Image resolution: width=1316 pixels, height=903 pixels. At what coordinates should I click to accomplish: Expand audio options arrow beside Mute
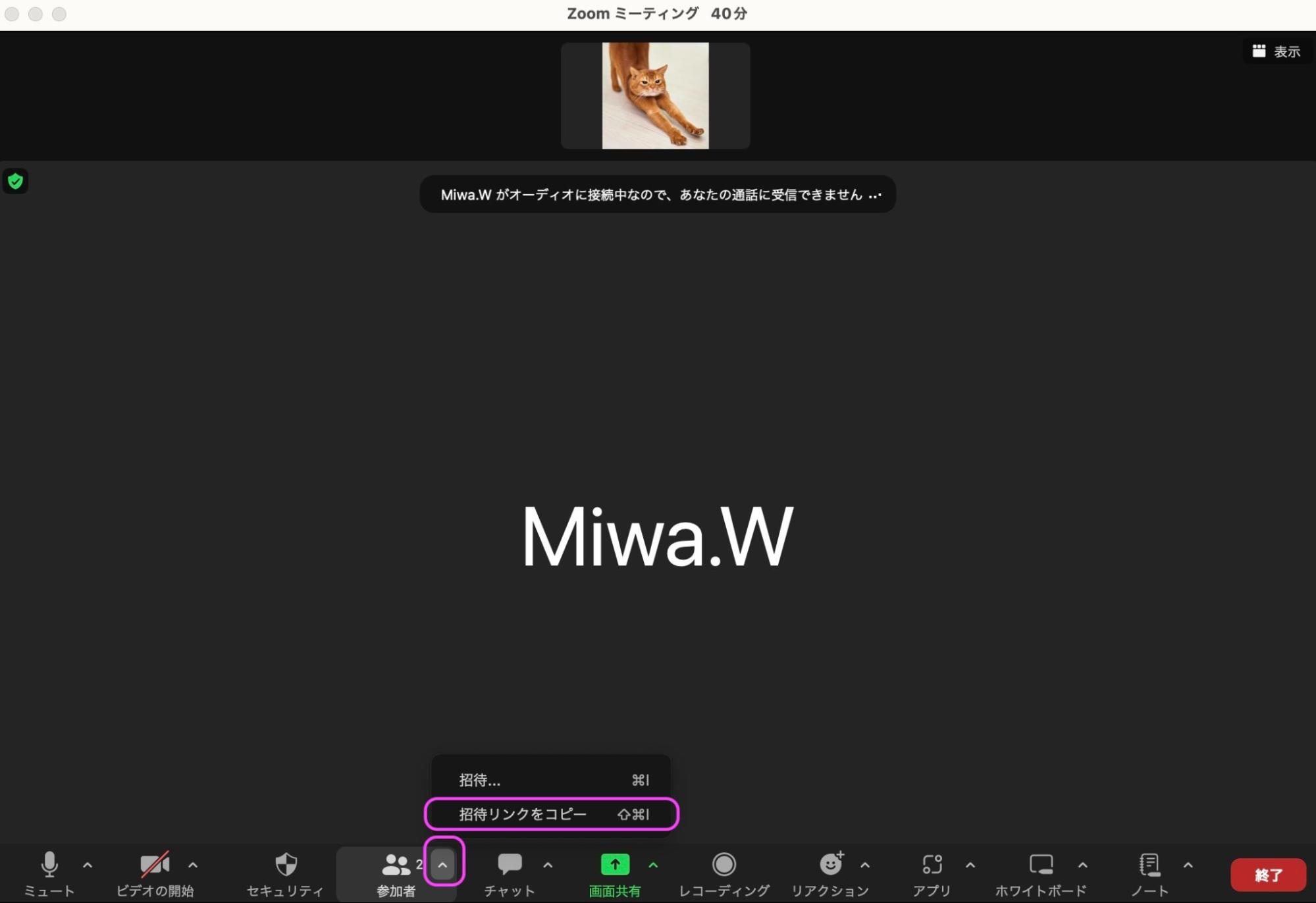coord(88,865)
